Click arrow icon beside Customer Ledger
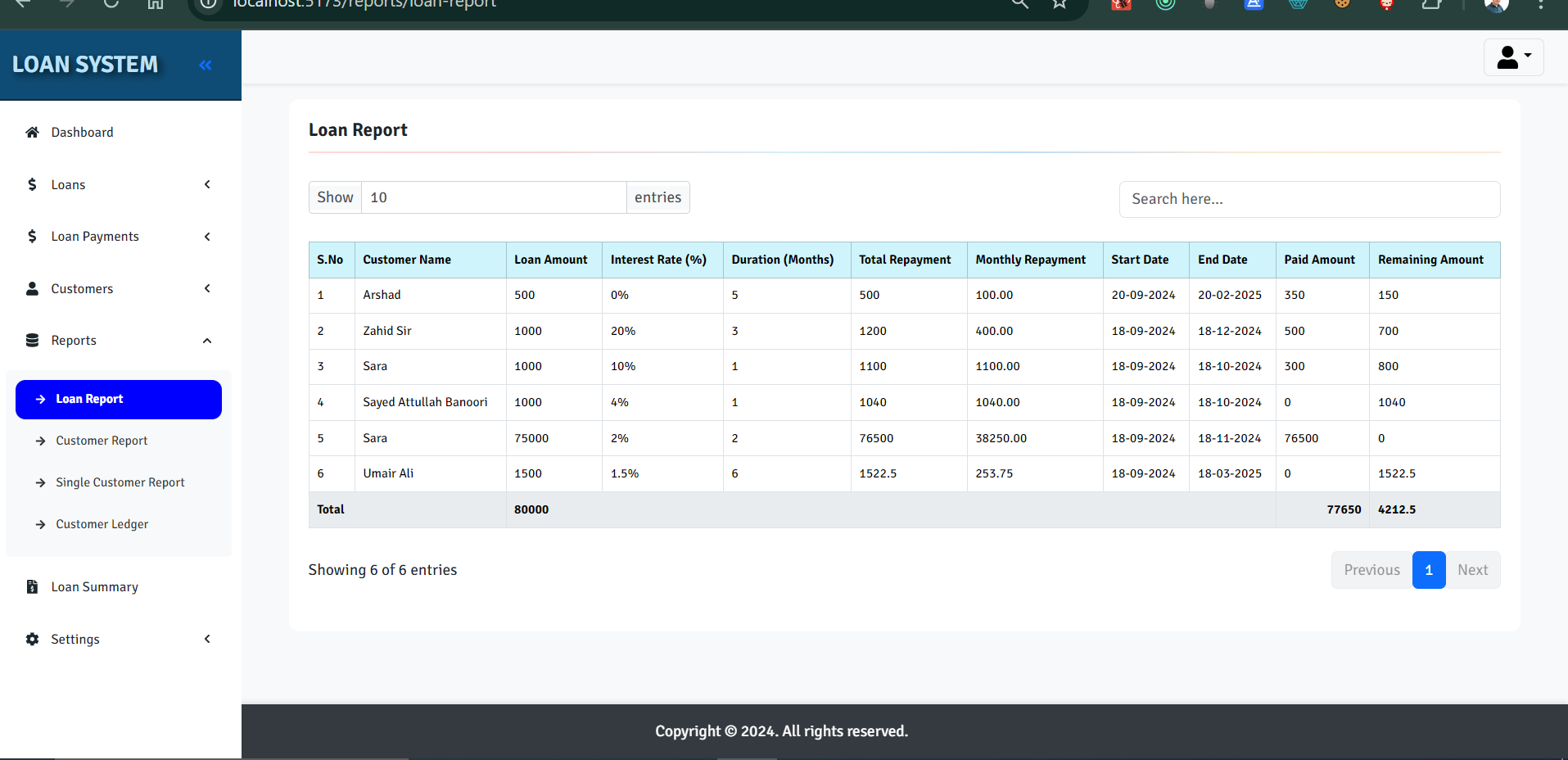 click(x=40, y=524)
